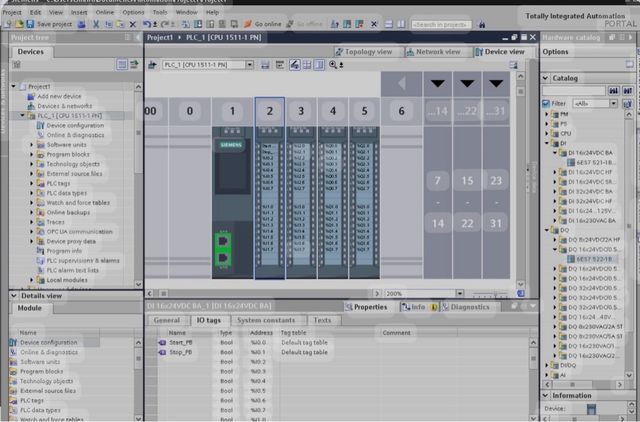Click rack slot 2 header
640x422 pixels.
(270, 111)
